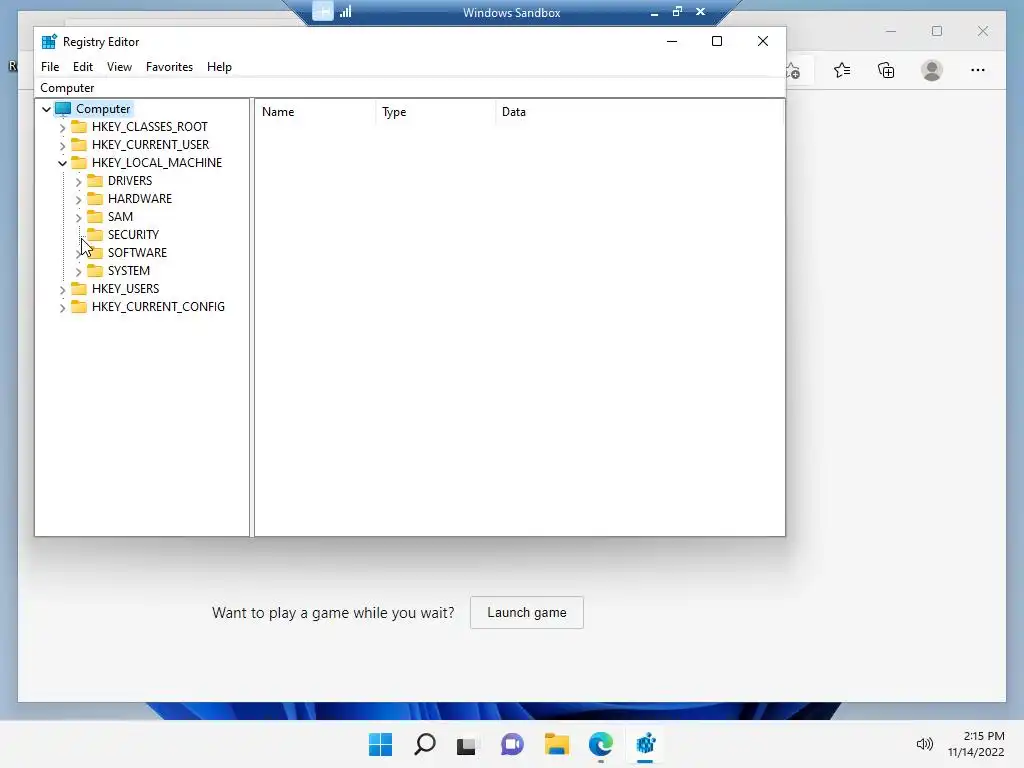Expand the SYSTEM key chevron
This screenshot has height=768, width=1024.
78,271
